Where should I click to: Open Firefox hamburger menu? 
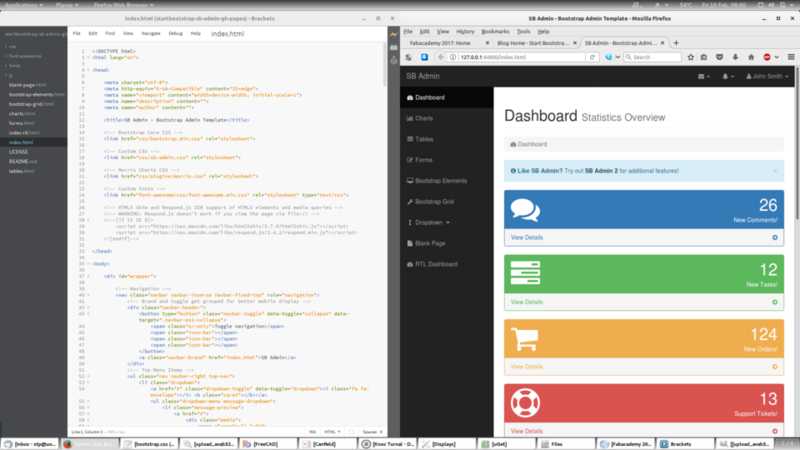(791, 57)
